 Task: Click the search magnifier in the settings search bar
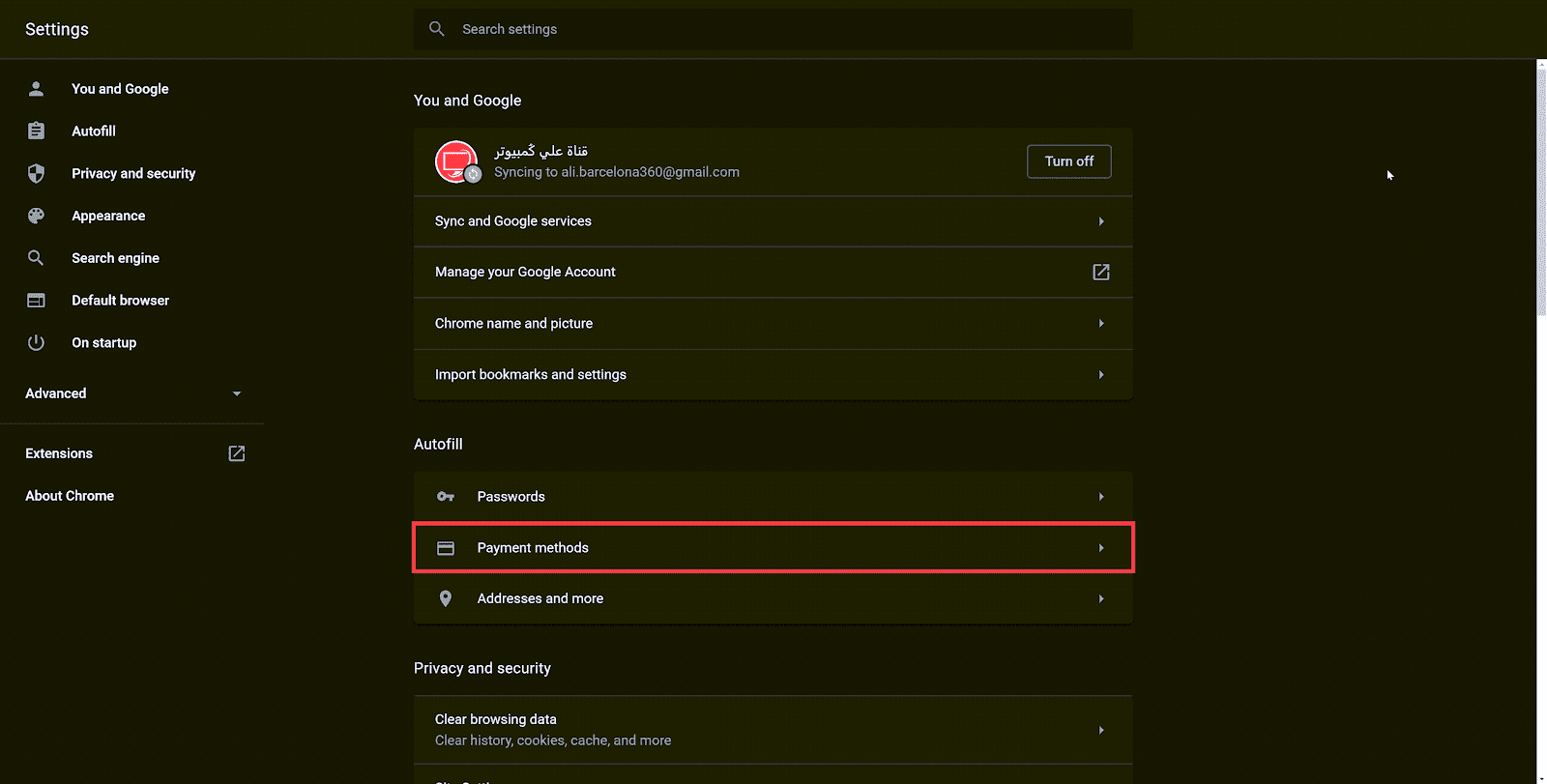coord(437,29)
